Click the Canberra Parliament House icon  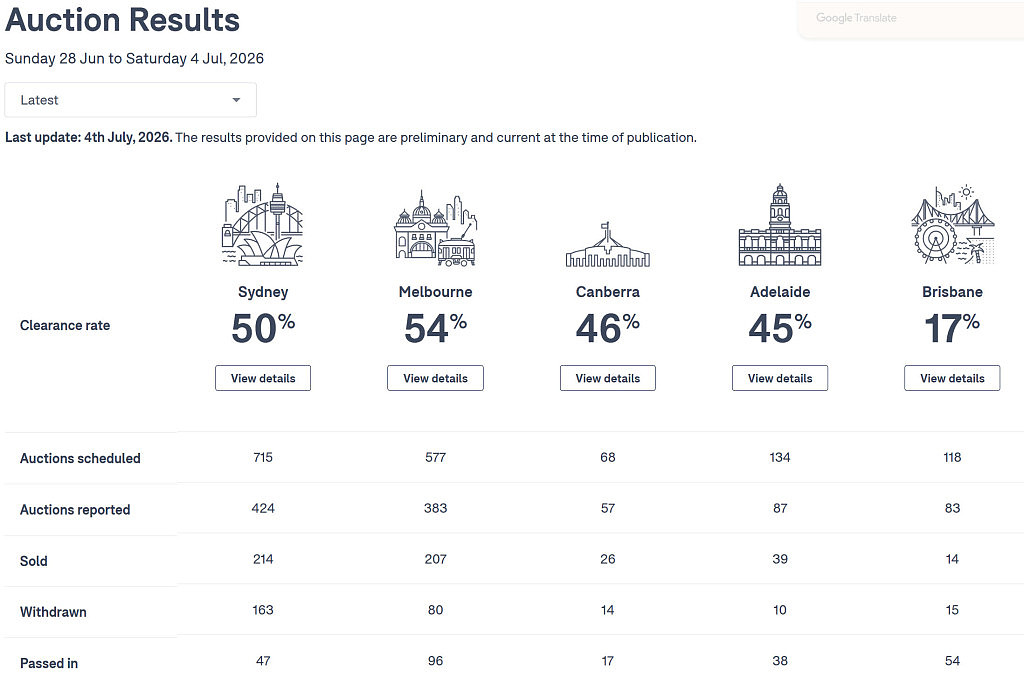[x=607, y=244]
